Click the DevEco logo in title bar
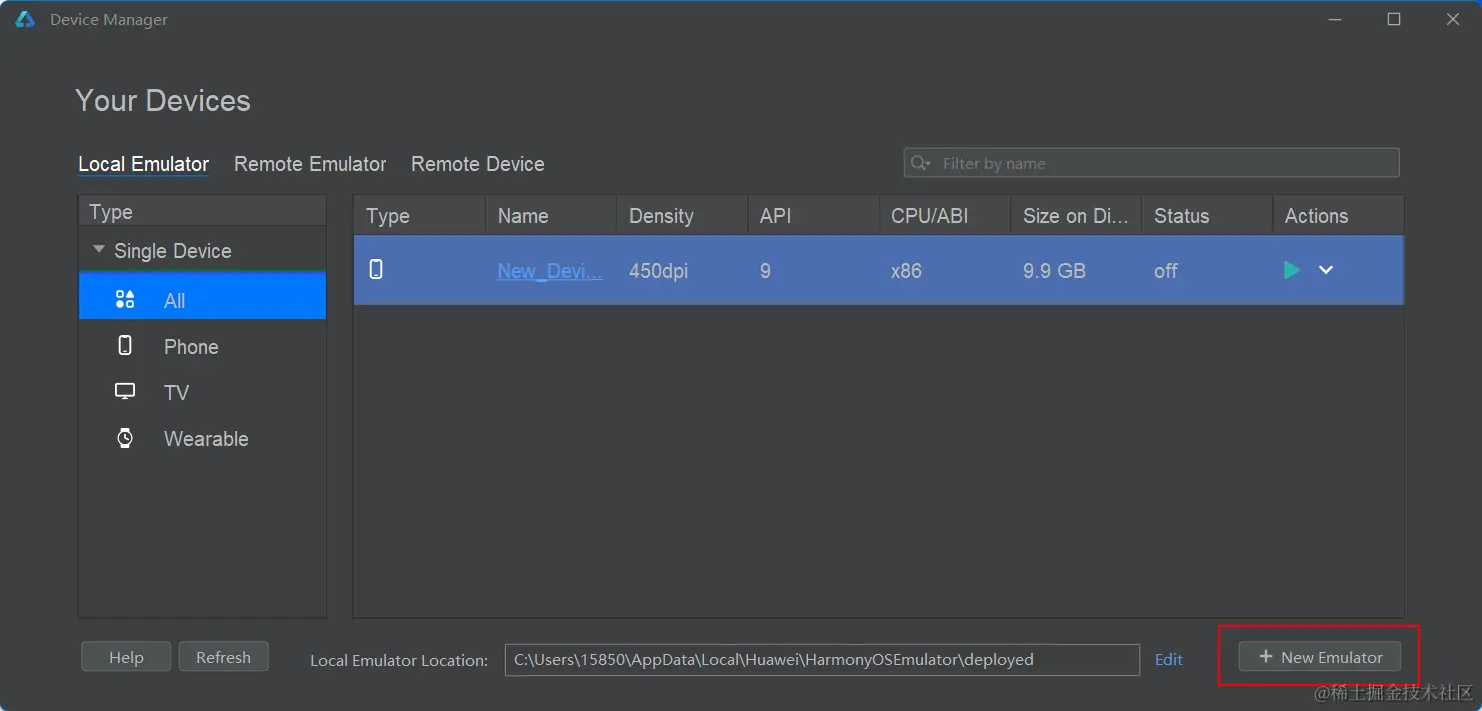The height and width of the screenshot is (711, 1482). coord(25,19)
